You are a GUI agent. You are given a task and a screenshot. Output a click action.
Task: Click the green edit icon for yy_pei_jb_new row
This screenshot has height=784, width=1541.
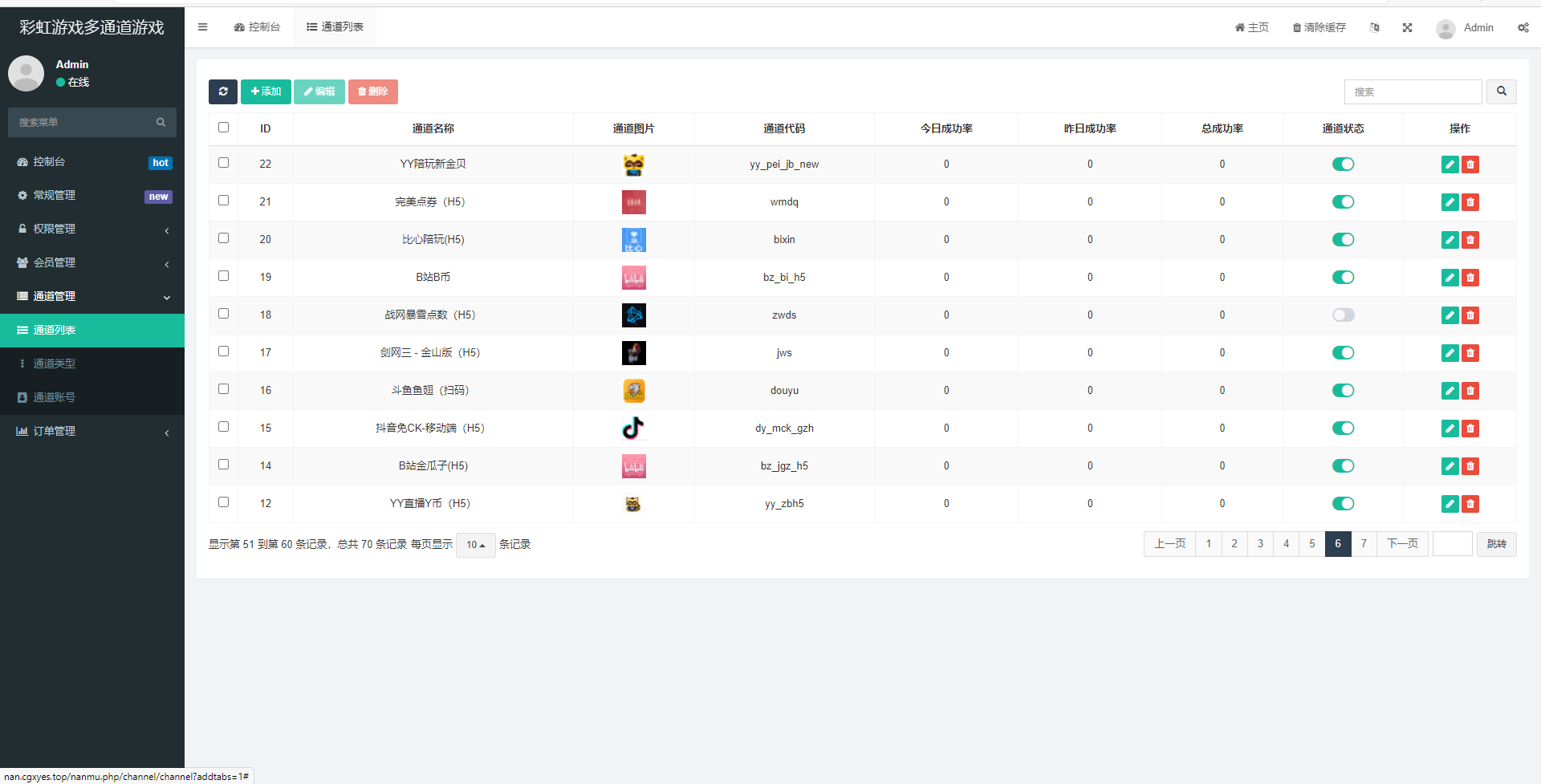[1450, 165]
